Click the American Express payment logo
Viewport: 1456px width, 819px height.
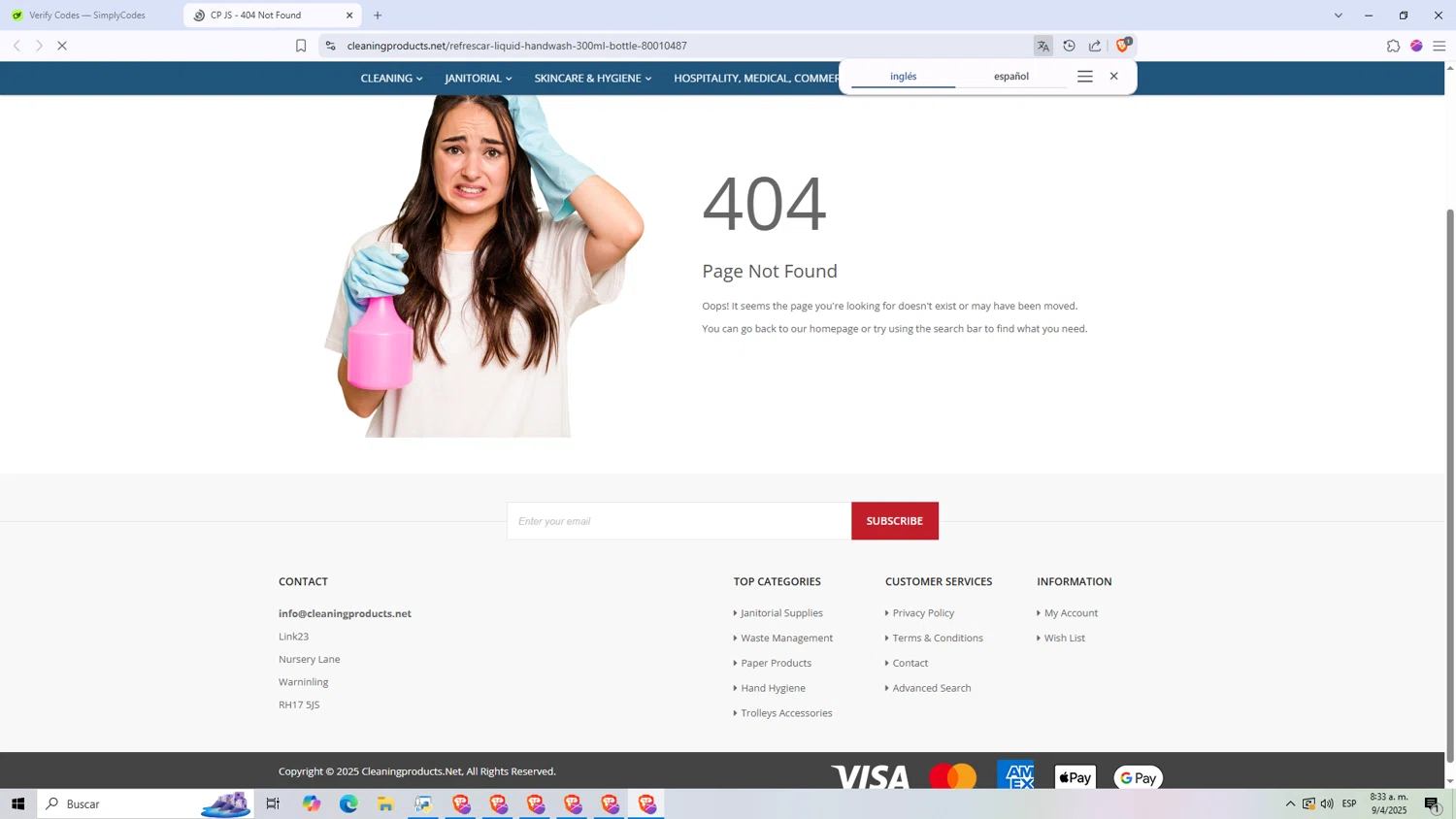point(1015,775)
